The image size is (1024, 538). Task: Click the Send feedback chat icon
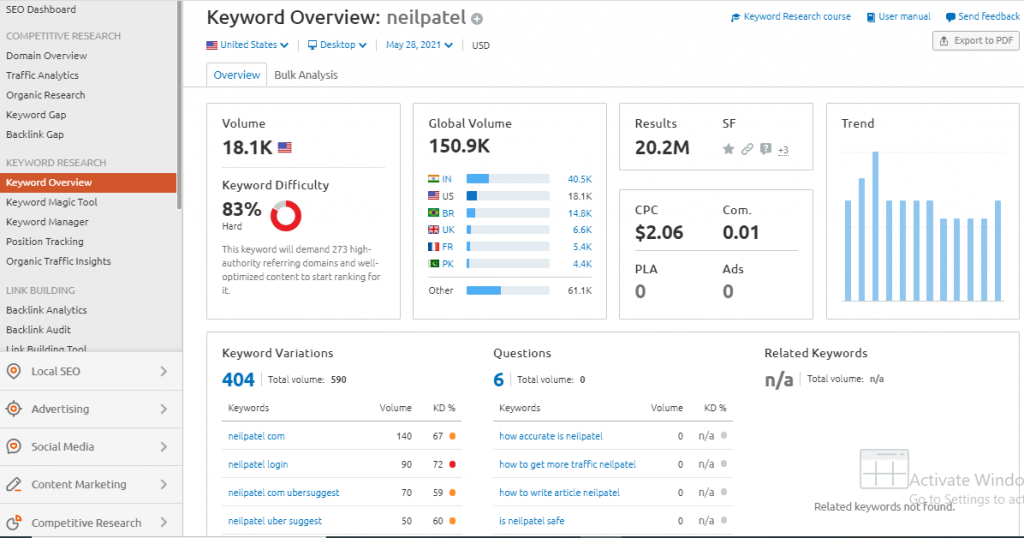tap(950, 18)
